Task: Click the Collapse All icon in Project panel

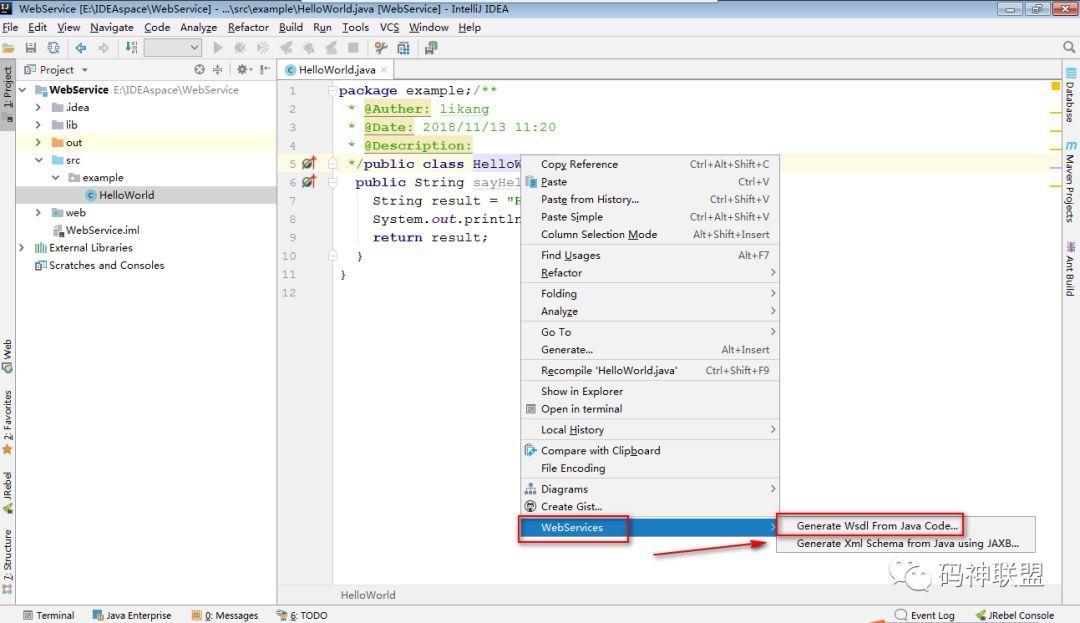Action: pyautogui.click(x=218, y=70)
